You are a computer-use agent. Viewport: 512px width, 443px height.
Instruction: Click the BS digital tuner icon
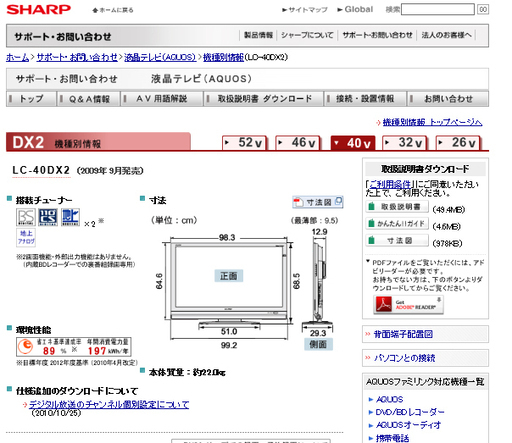click(26, 217)
